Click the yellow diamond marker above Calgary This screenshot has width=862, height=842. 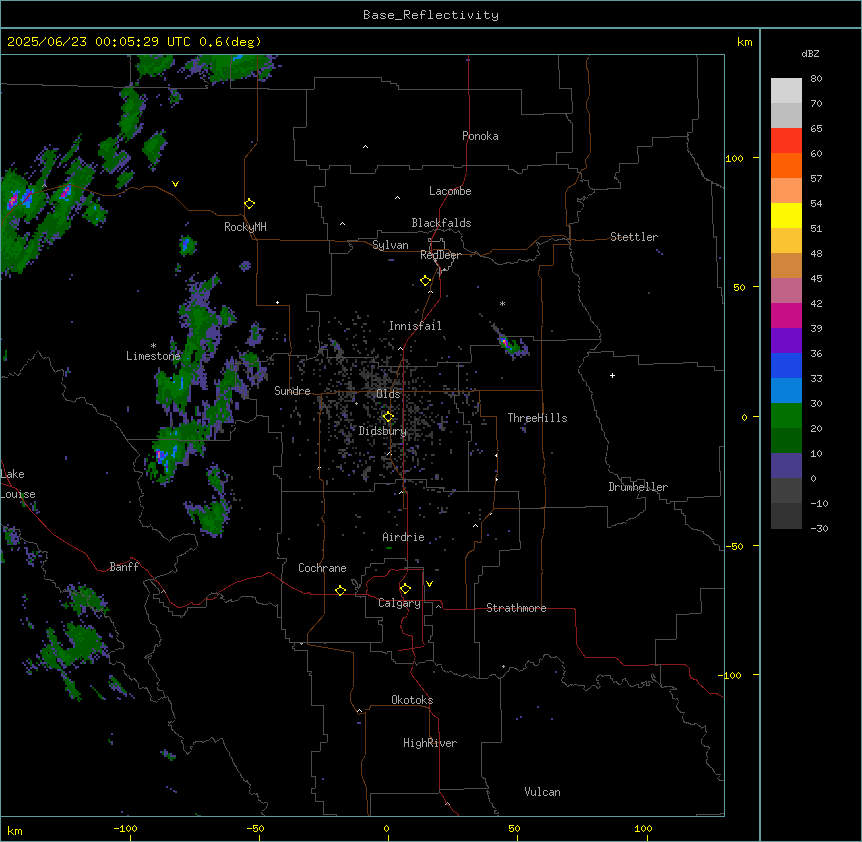point(405,589)
